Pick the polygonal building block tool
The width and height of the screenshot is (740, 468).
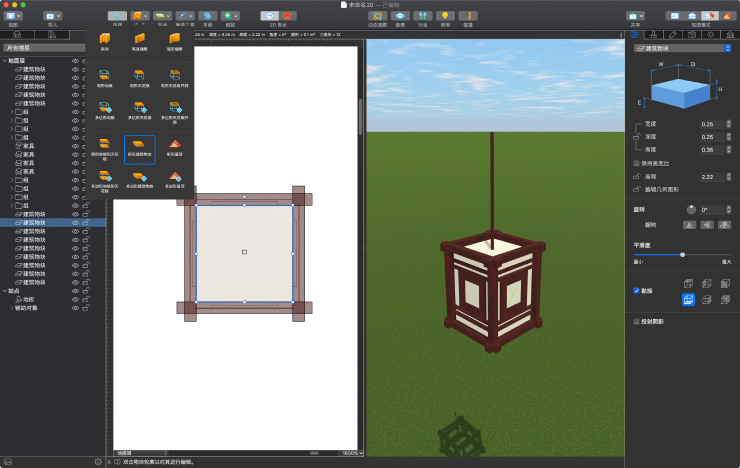140,181
